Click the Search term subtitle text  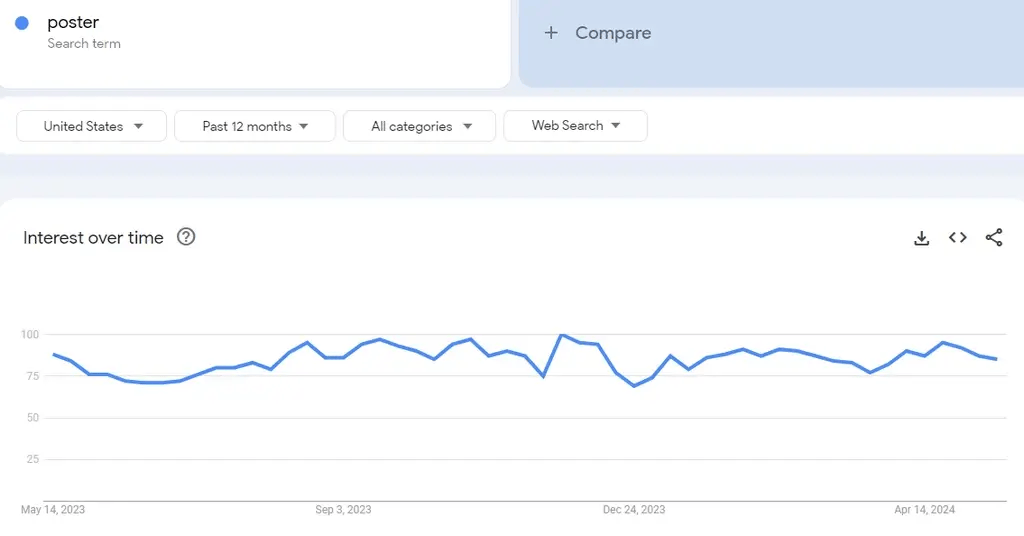coord(84,44)
